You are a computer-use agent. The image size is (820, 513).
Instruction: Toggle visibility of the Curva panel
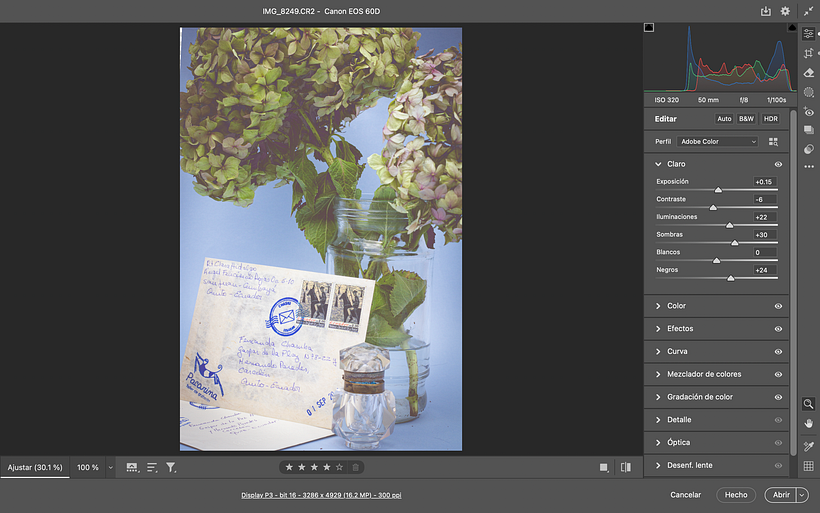point(778,352)
